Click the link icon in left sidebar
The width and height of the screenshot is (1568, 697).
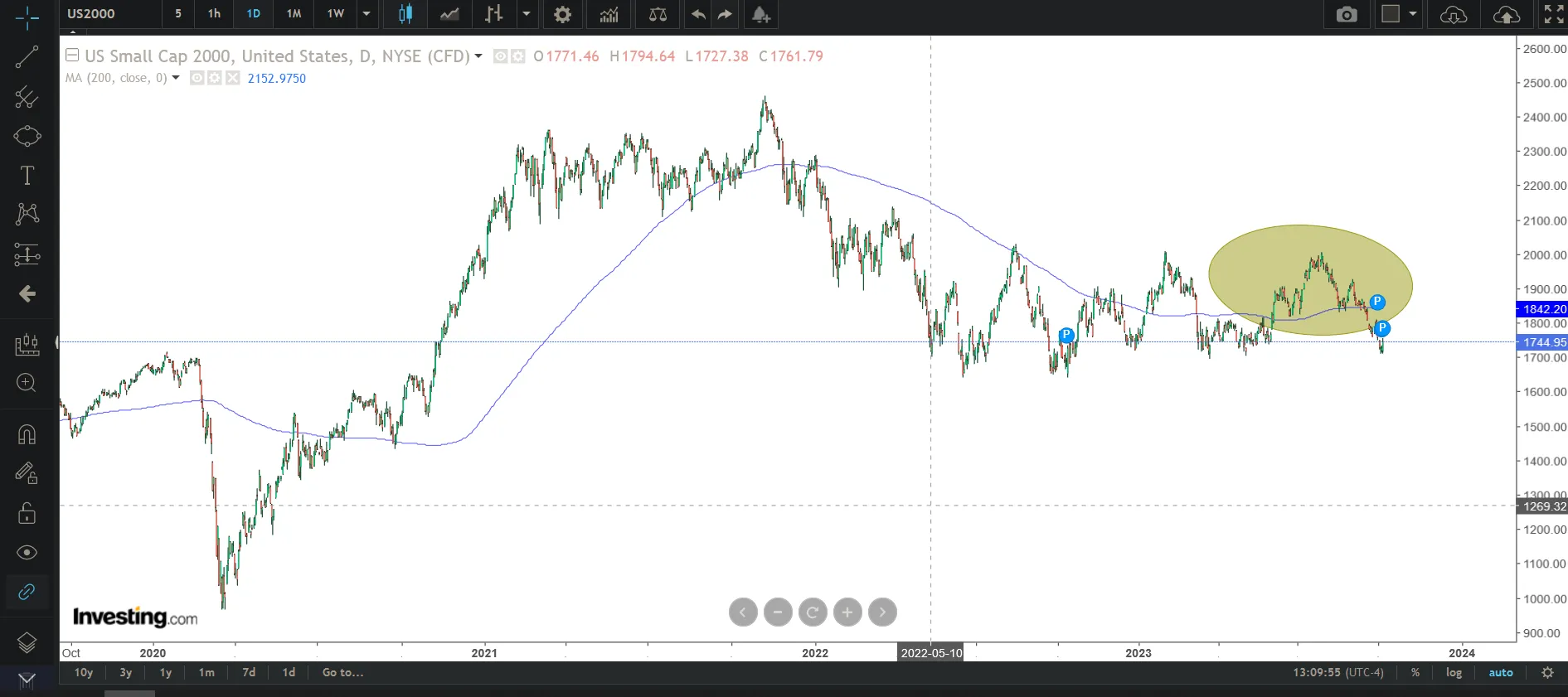click(27, 592)
